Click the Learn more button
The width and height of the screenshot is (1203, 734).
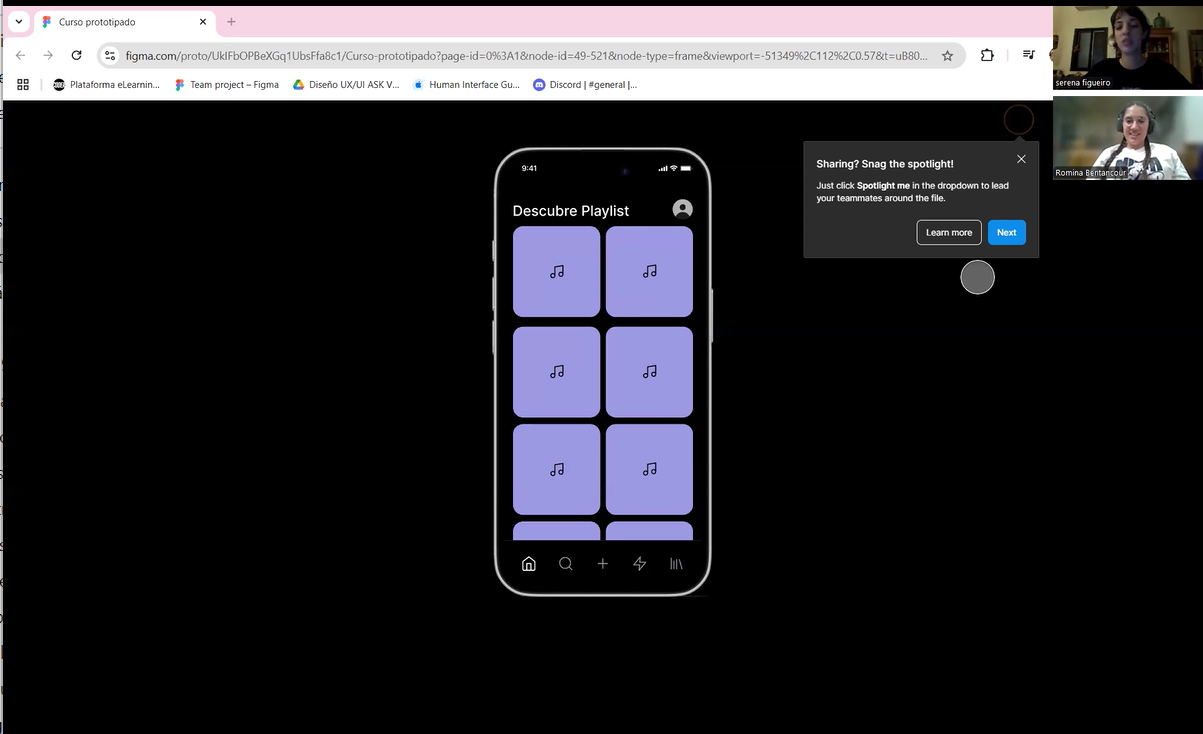pyautogui.click(x=948, y=232)
